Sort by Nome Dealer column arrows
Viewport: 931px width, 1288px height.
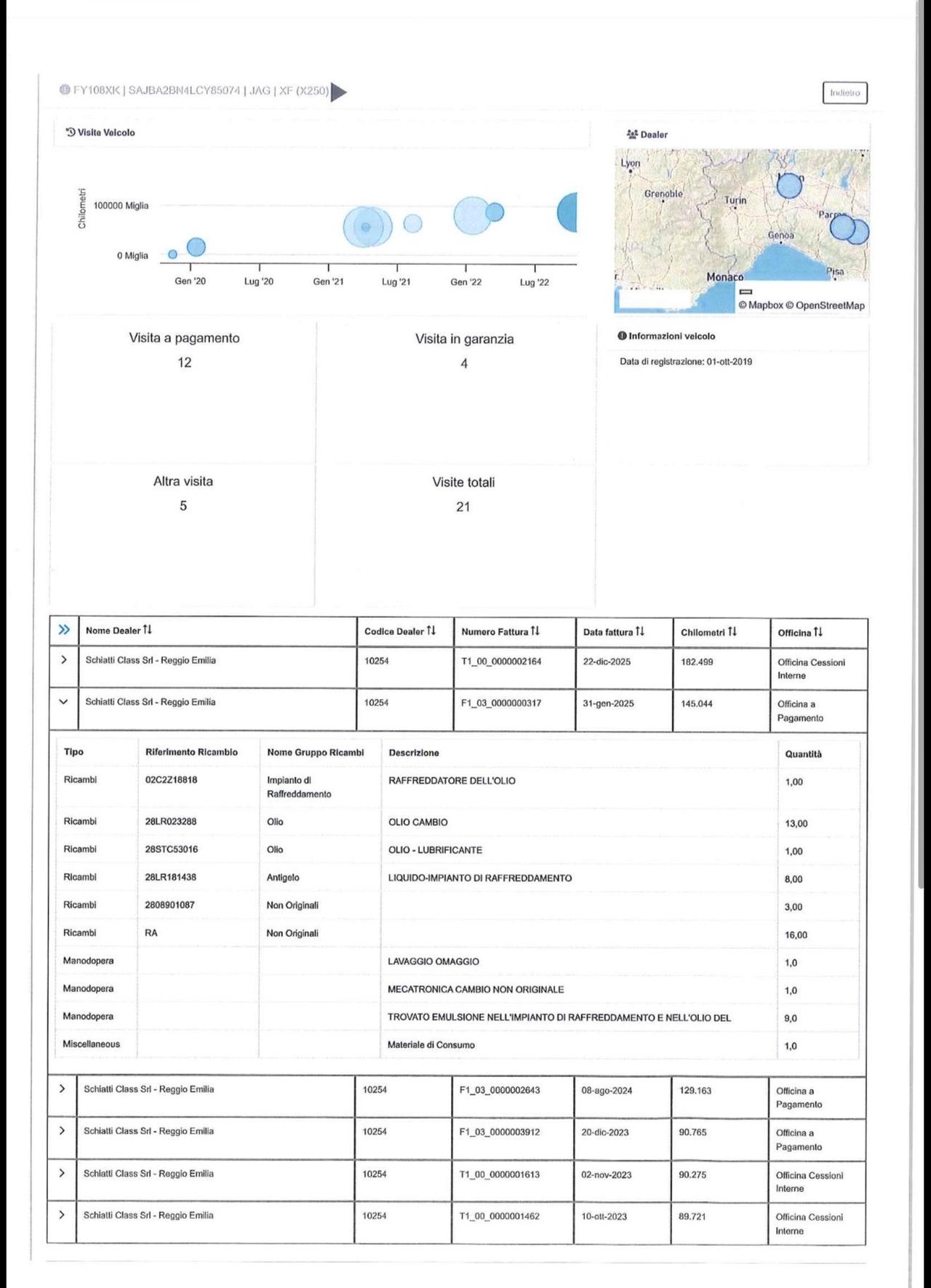pyautogui.click(x=148, y=630)
